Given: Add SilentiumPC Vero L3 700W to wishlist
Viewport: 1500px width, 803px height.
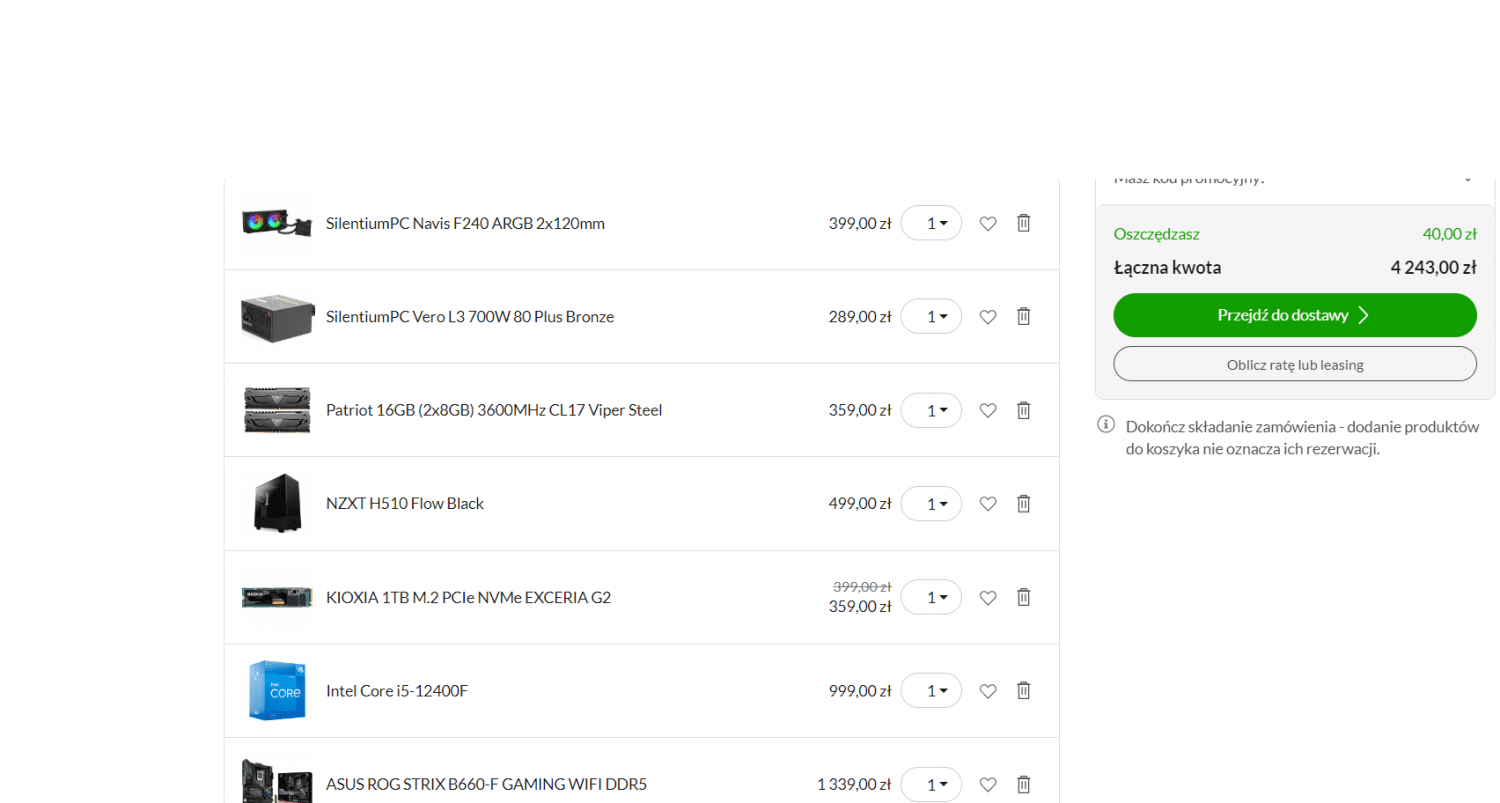Looking at the screenshot, I should 987,317.
